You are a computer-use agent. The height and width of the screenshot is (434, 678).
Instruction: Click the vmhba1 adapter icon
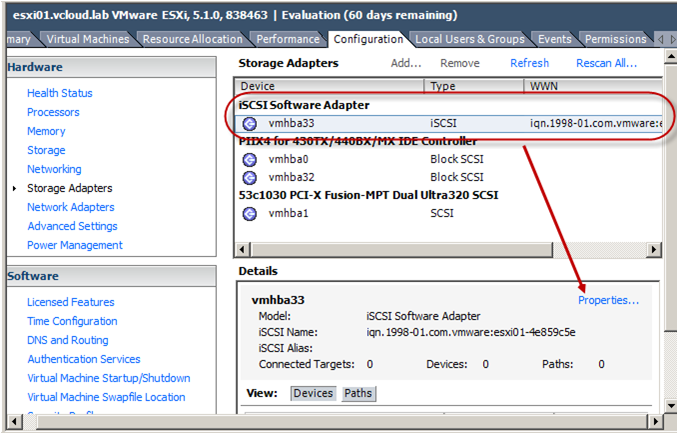[x=249, y=214]
